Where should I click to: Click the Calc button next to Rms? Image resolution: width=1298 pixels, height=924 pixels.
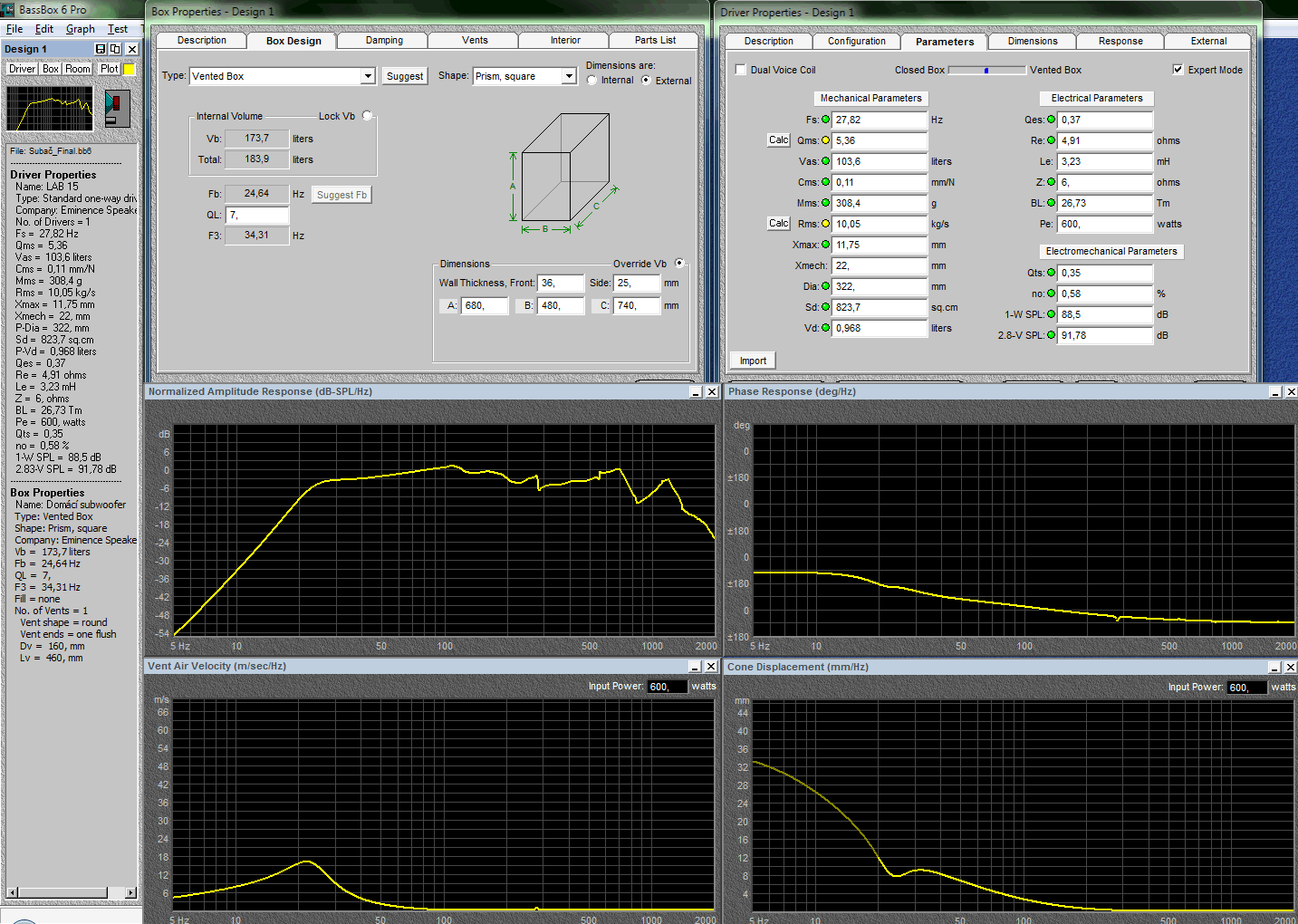[x=779, y=223]
